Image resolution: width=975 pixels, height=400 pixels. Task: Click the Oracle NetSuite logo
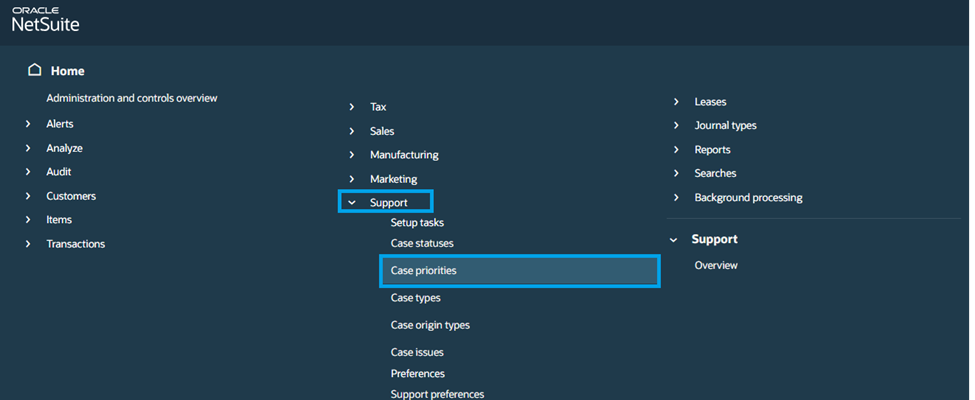click(45, 20)
